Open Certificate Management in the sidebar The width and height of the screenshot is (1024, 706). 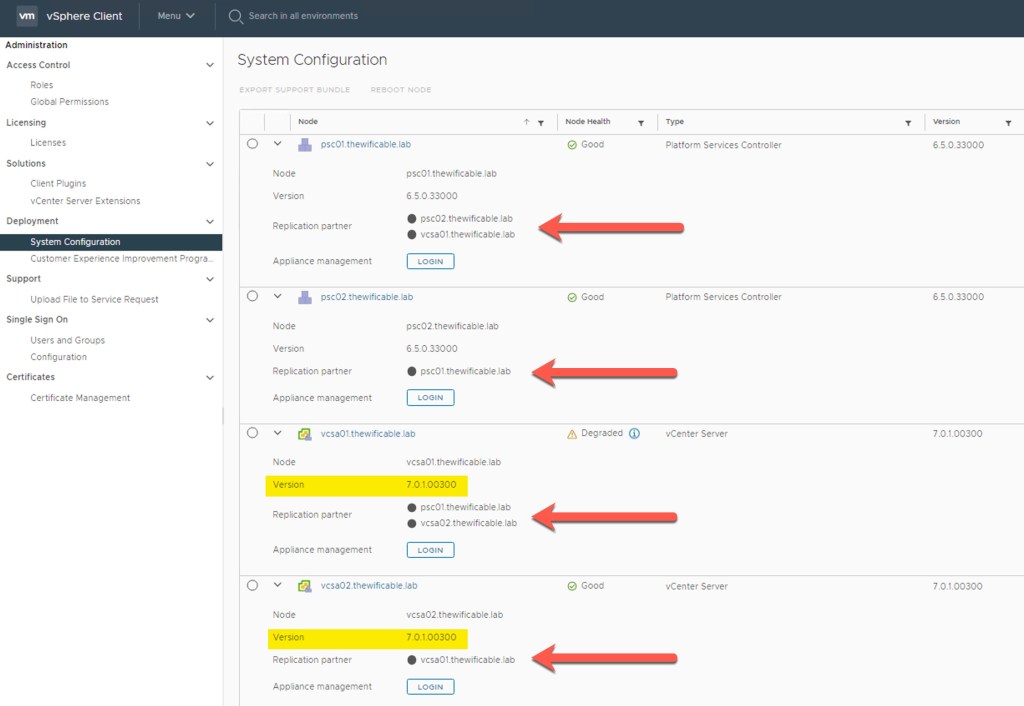tap(80, 398)
